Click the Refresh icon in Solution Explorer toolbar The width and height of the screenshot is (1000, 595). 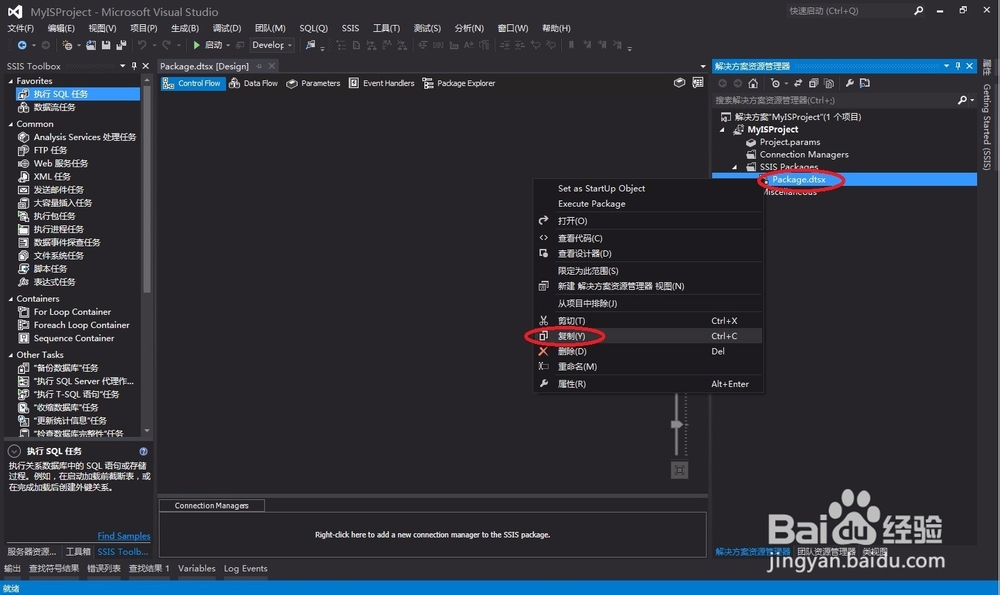(x=798, y=83)
